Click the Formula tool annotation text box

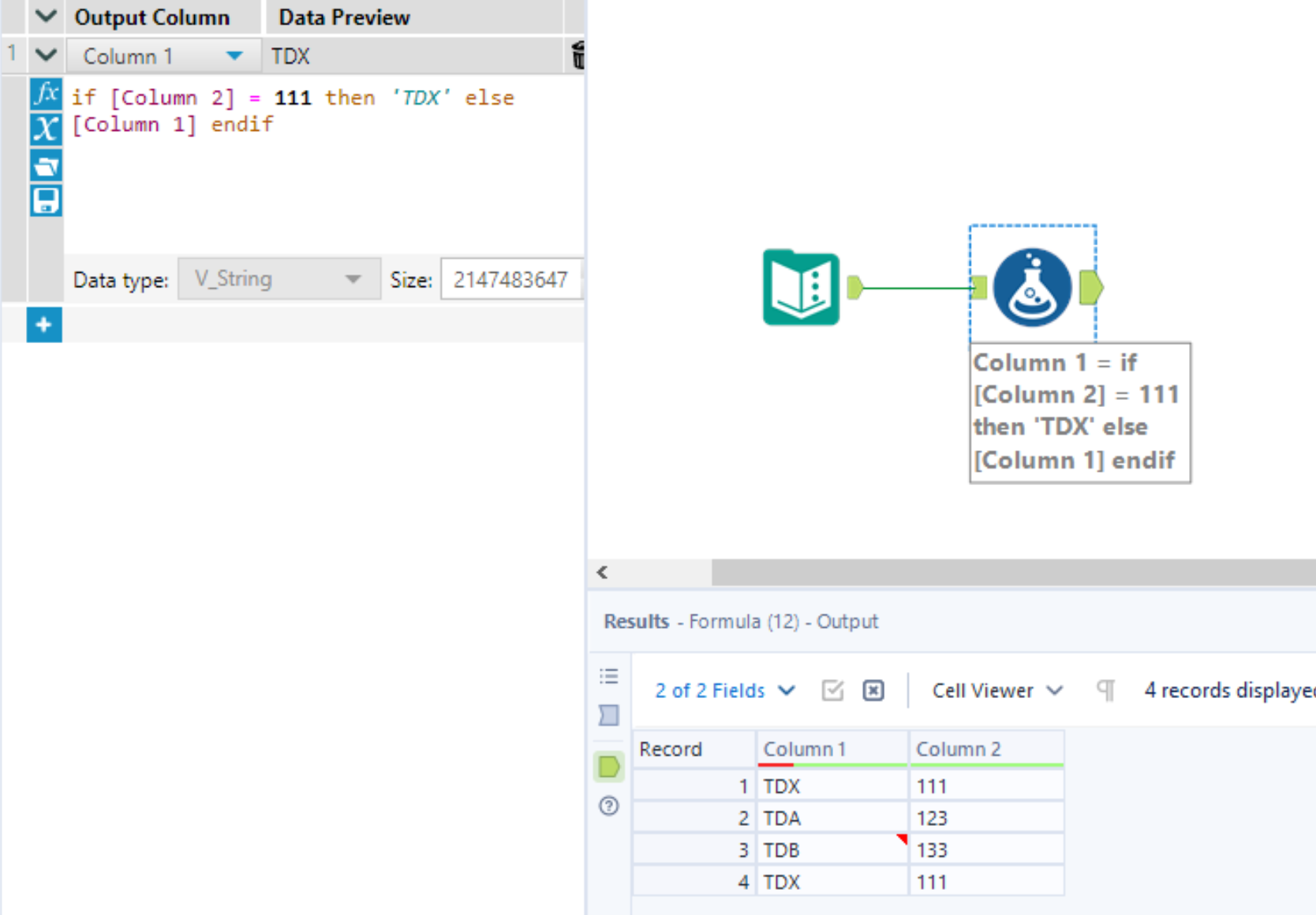click(1080, 413)
